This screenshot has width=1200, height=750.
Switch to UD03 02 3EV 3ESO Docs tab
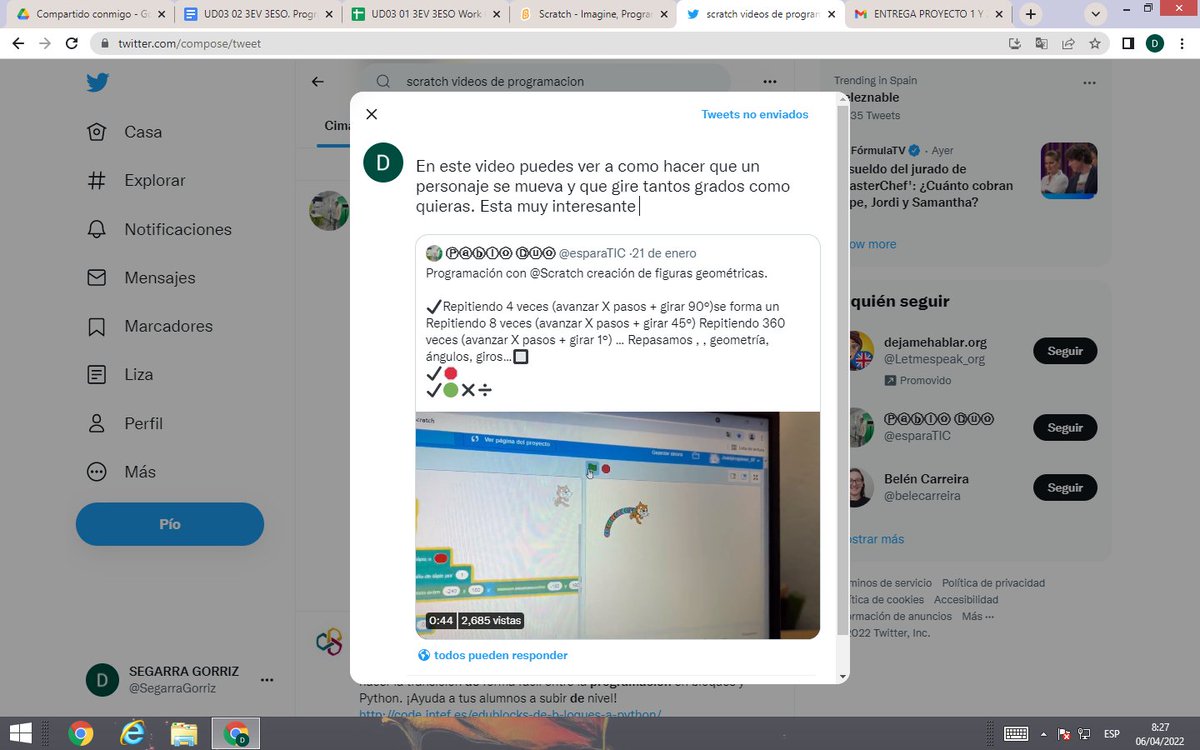(x=260, y=15)
